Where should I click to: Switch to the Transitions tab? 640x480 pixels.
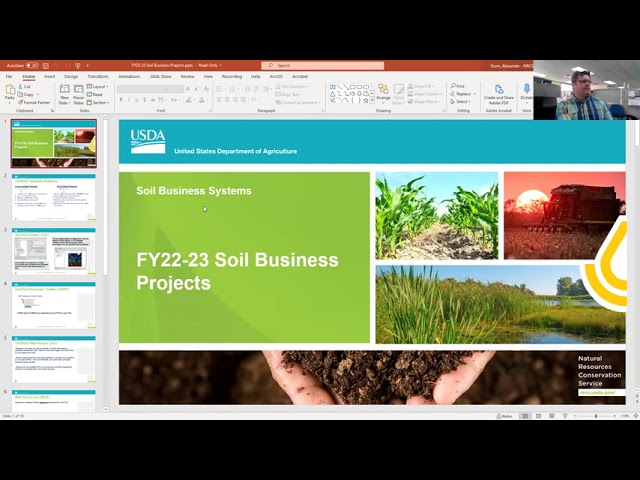98,76
